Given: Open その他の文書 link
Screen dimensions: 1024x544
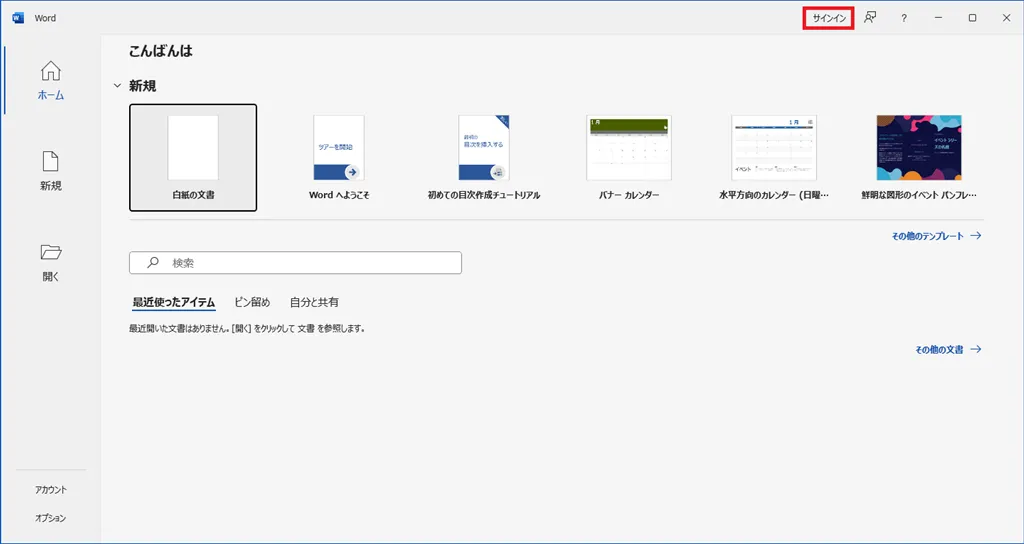Looking at the screenshot, I should click(948, 350).
